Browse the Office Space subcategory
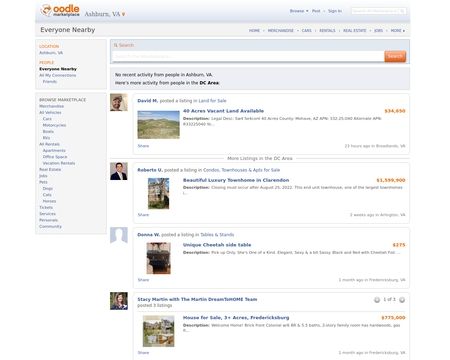The width and height of the screenshot is (450, 360). coord(55,157)
